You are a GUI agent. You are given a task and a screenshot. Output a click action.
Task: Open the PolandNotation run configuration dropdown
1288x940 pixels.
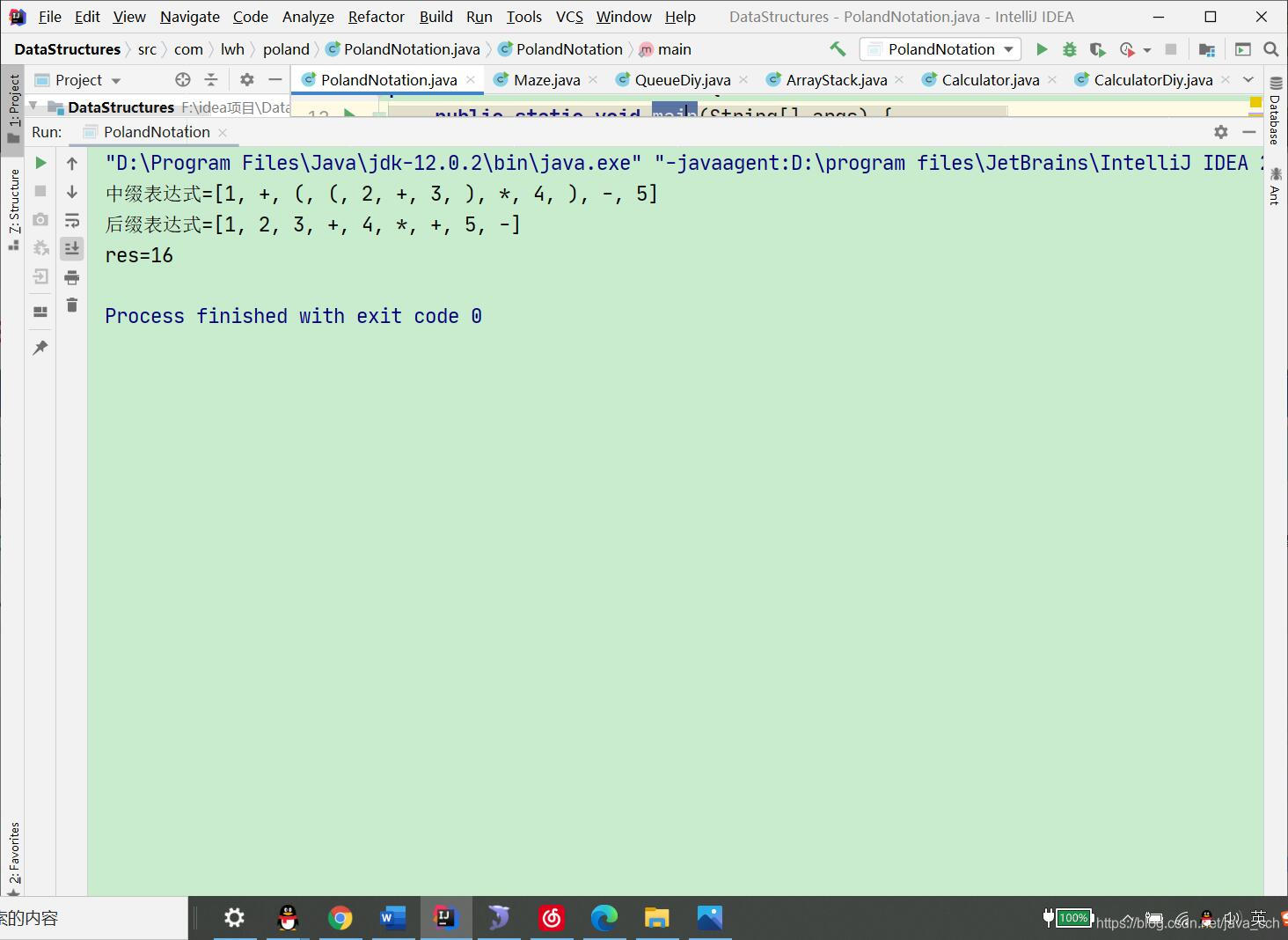click(940, 49)
